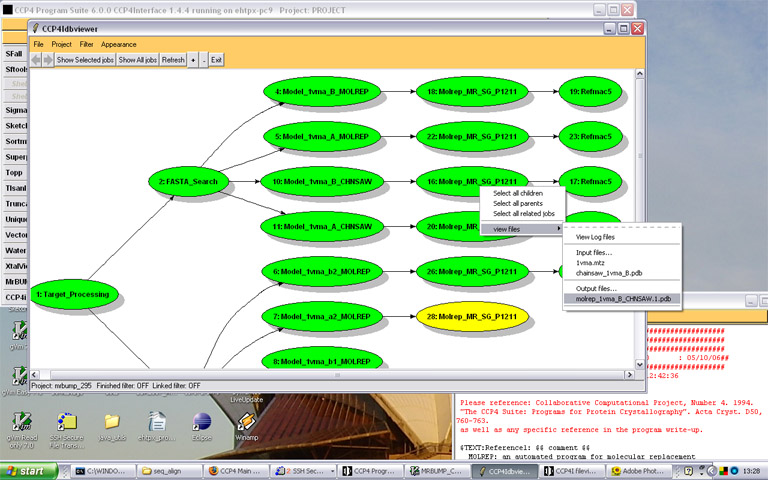Click Show All jobs button
This screenshot has height=480, width=768.
[138, 60]
